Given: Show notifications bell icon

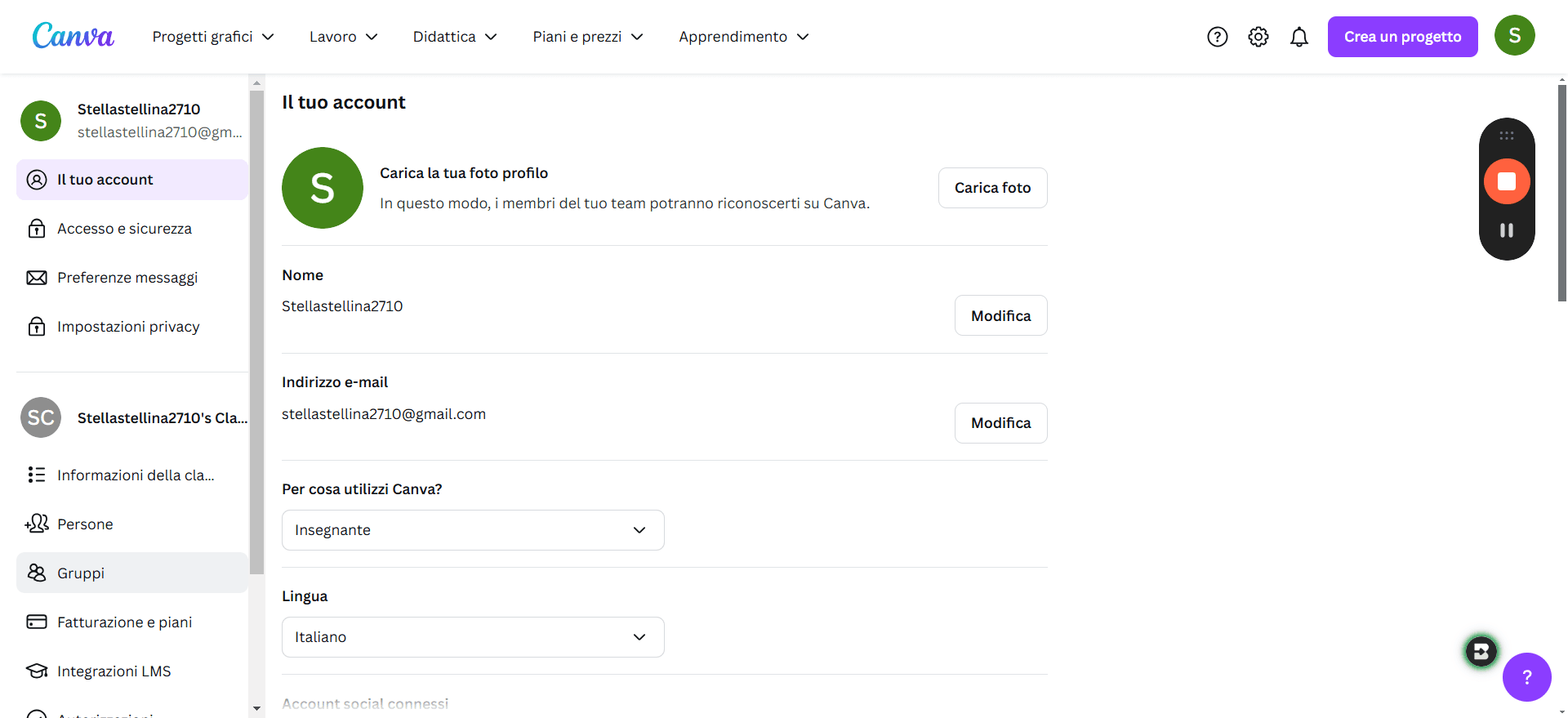Looking at the screenshot, I should (1299, 37).
